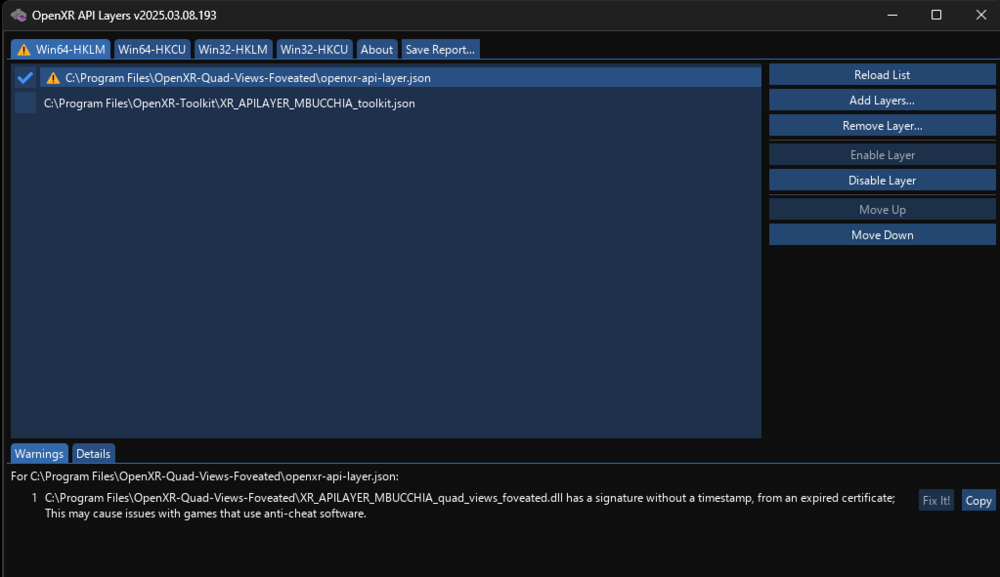The height and width of the screenshot is (577, 1000).
Task: Click the Disable Layer button
Action: (x=882, y=180)
